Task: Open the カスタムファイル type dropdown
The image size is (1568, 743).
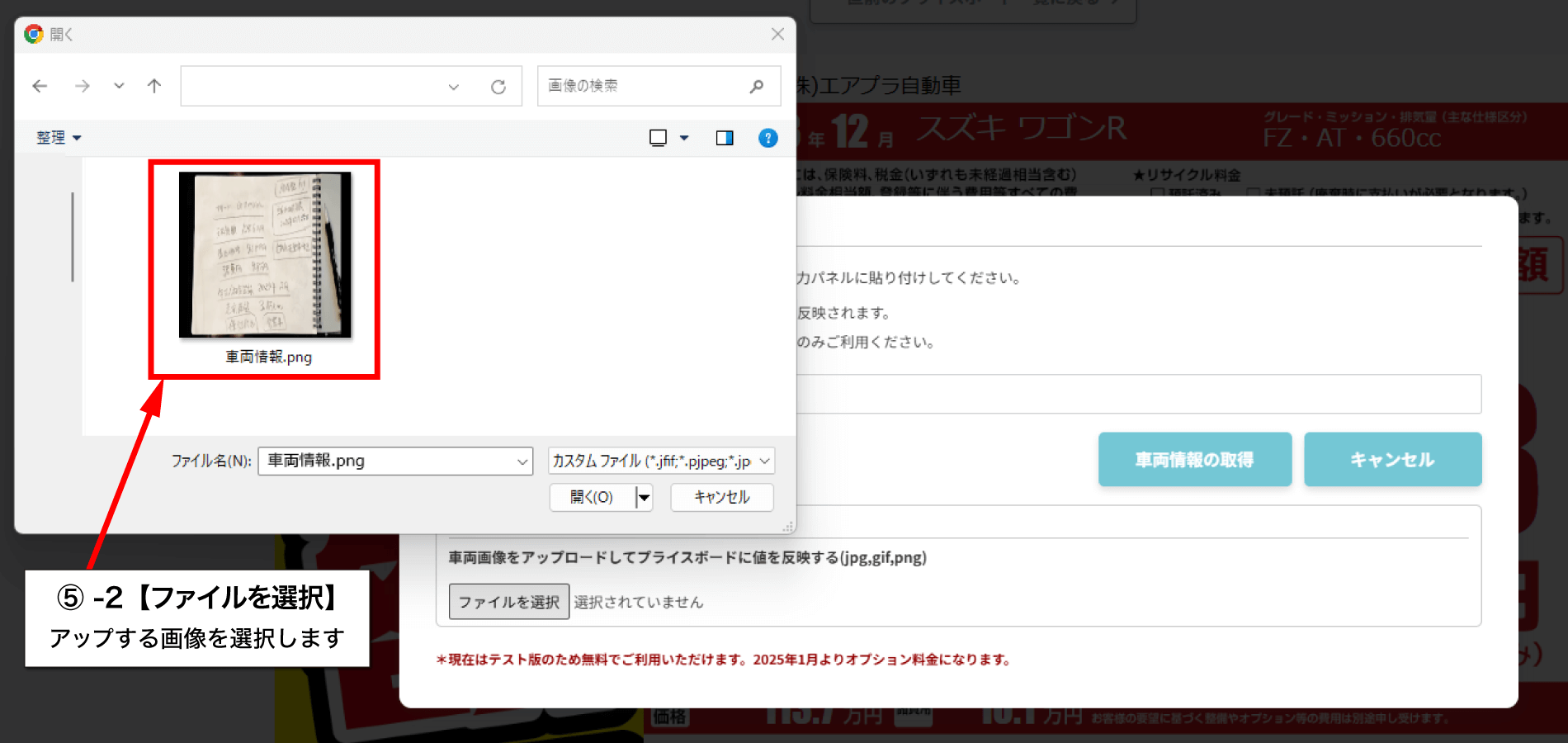Action: point(661,461)
